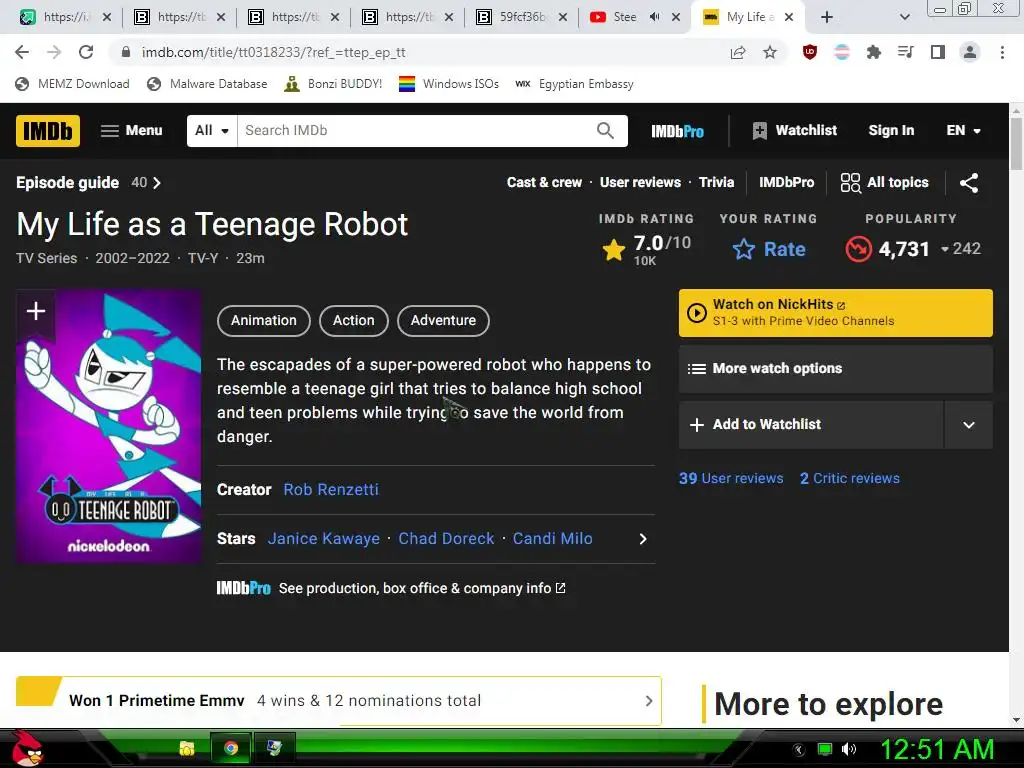1024x768 pixels.
Task: Click the magnifying glass search icon
Action: tap(605, 131)
